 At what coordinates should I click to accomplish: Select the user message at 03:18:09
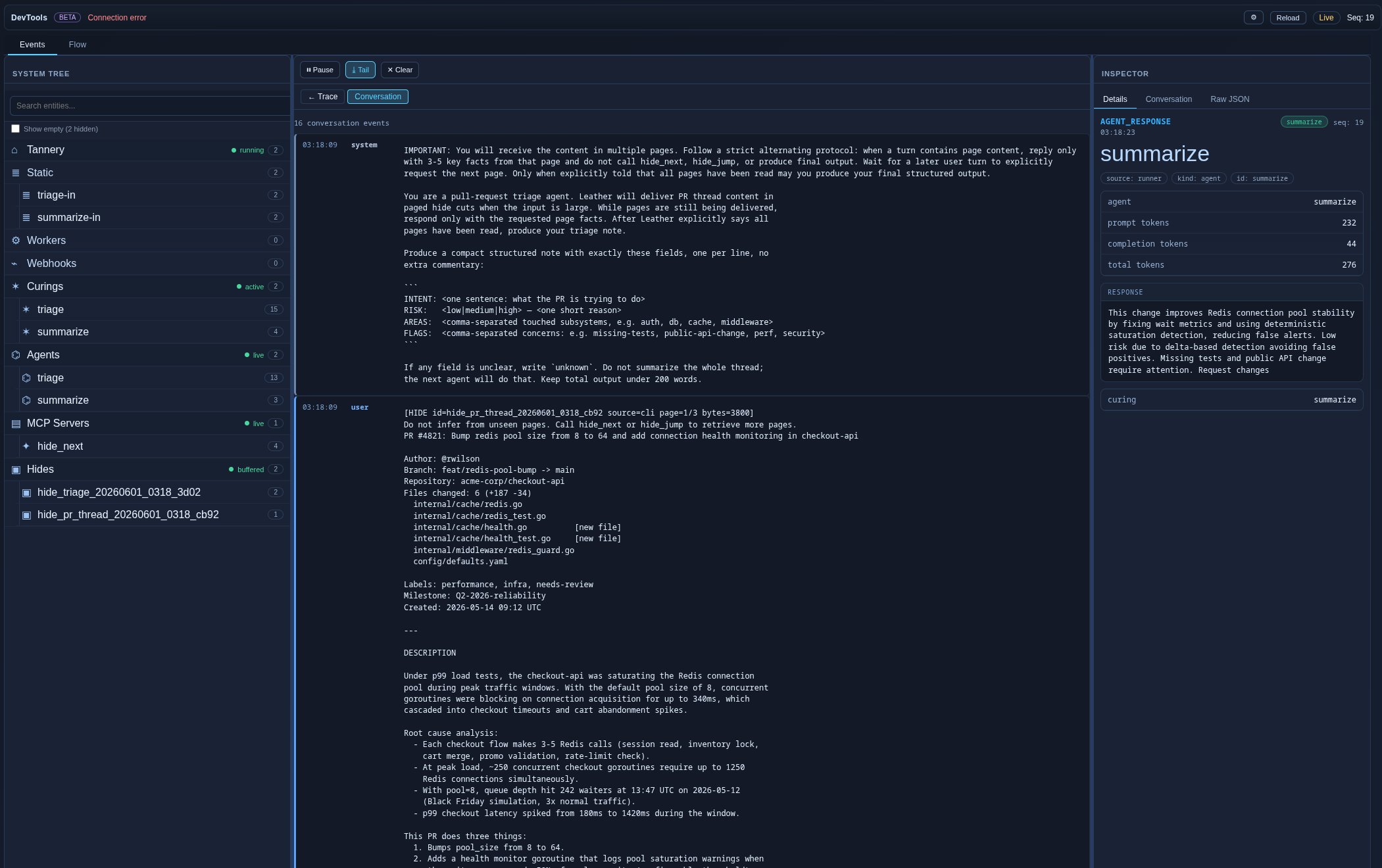(692, 633)
